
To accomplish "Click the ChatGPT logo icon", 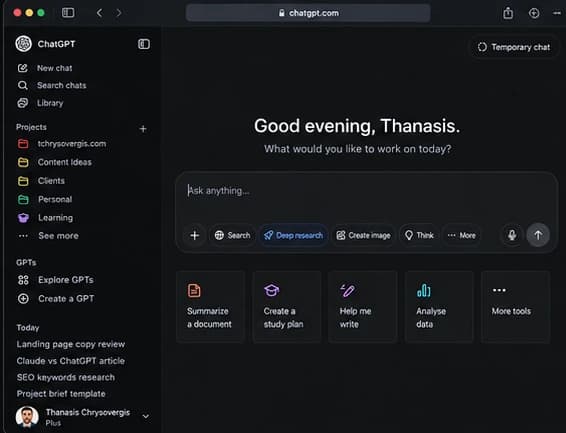I will pos(23,44).
